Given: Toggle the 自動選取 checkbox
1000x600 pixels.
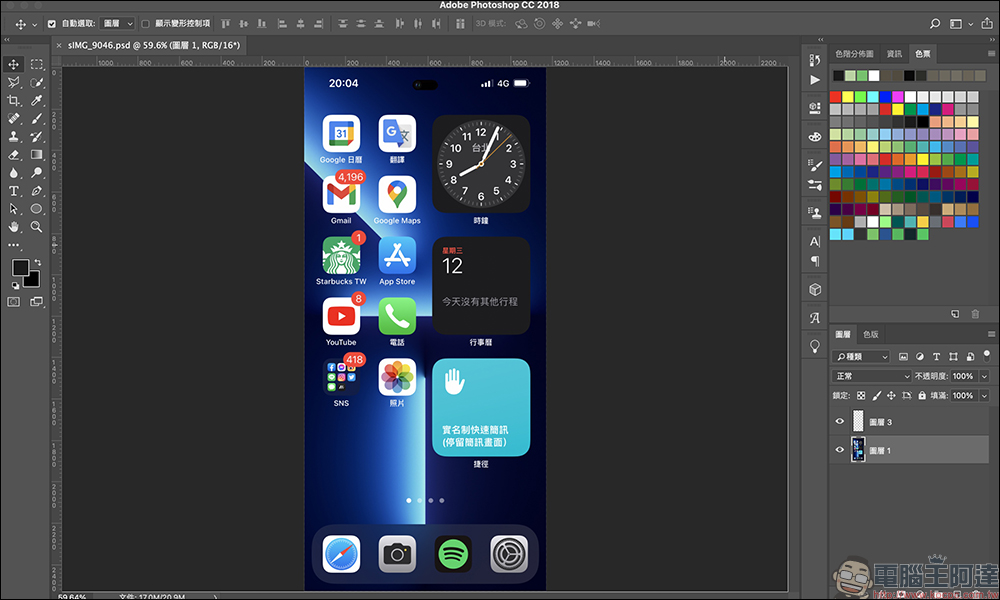Looking at the screenshot, I should tap(52, 24).
